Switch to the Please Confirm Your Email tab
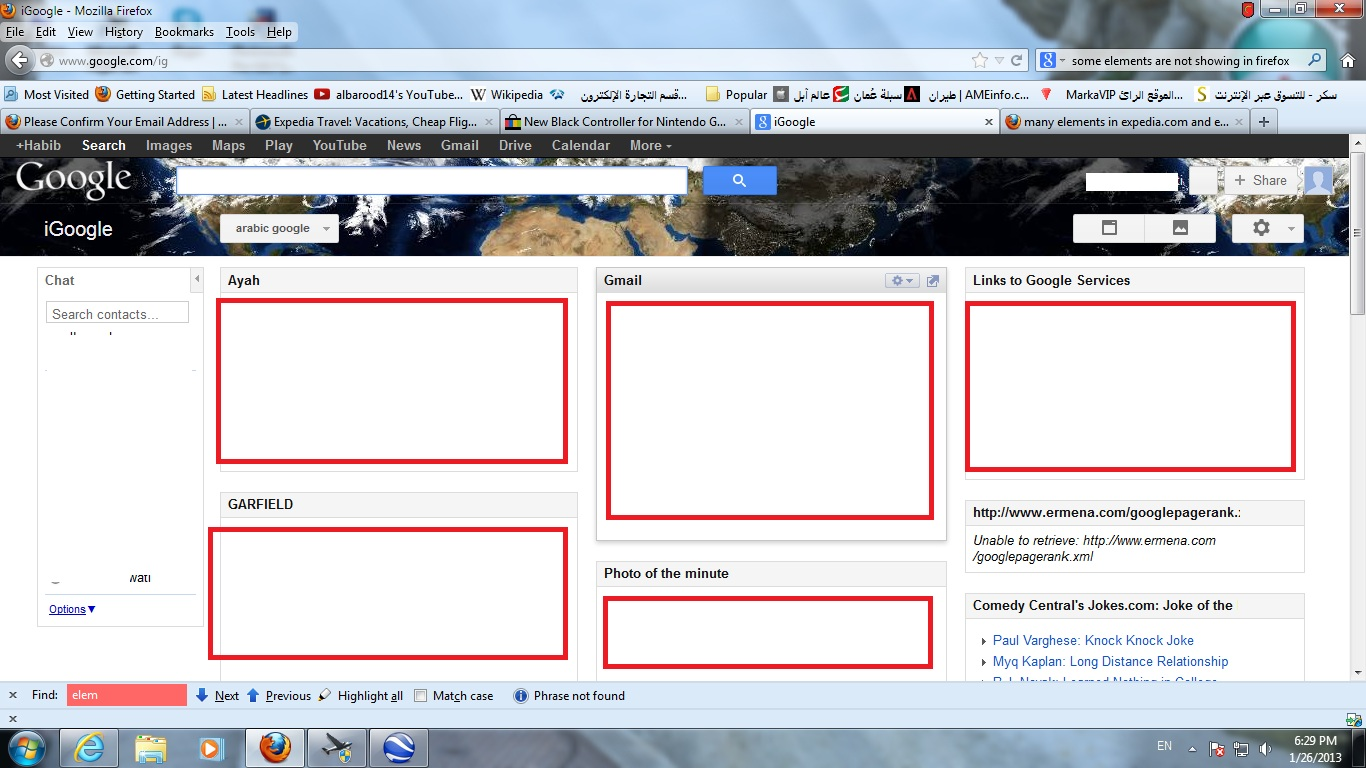This screenshot has width=1366, height=768. click(124, 122)
